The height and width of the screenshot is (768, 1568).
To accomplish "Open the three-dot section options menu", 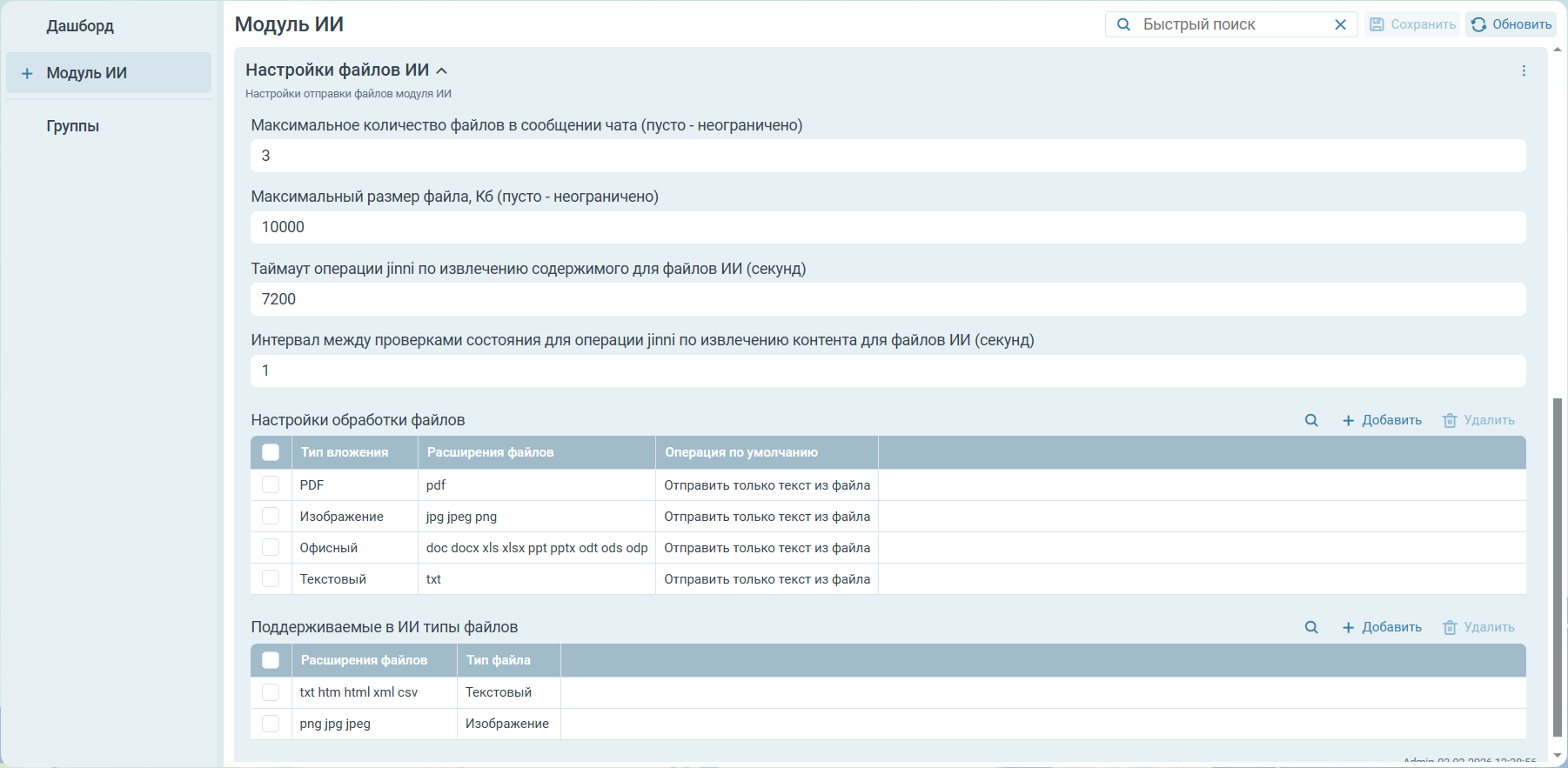I will pyautogui.click(x=1524, y=70).
